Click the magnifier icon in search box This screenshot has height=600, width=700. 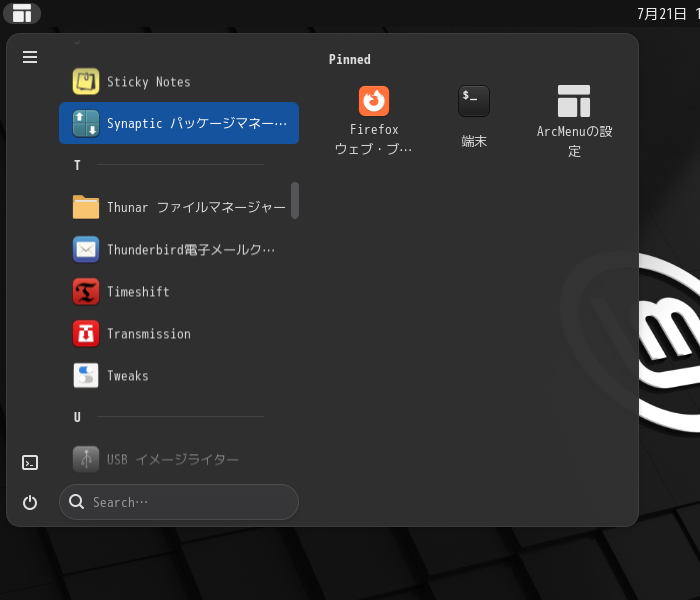(x=76, y=501)
